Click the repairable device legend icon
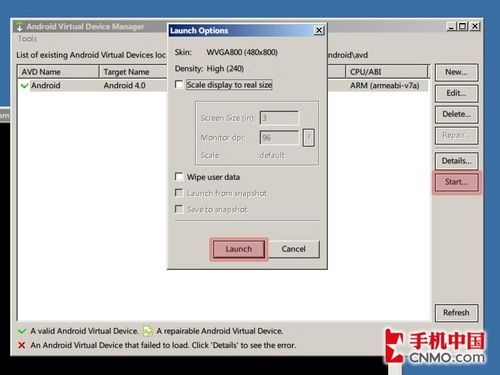This screenshot has width=500, height=375. pyautogui.click(x=147, y=331)
